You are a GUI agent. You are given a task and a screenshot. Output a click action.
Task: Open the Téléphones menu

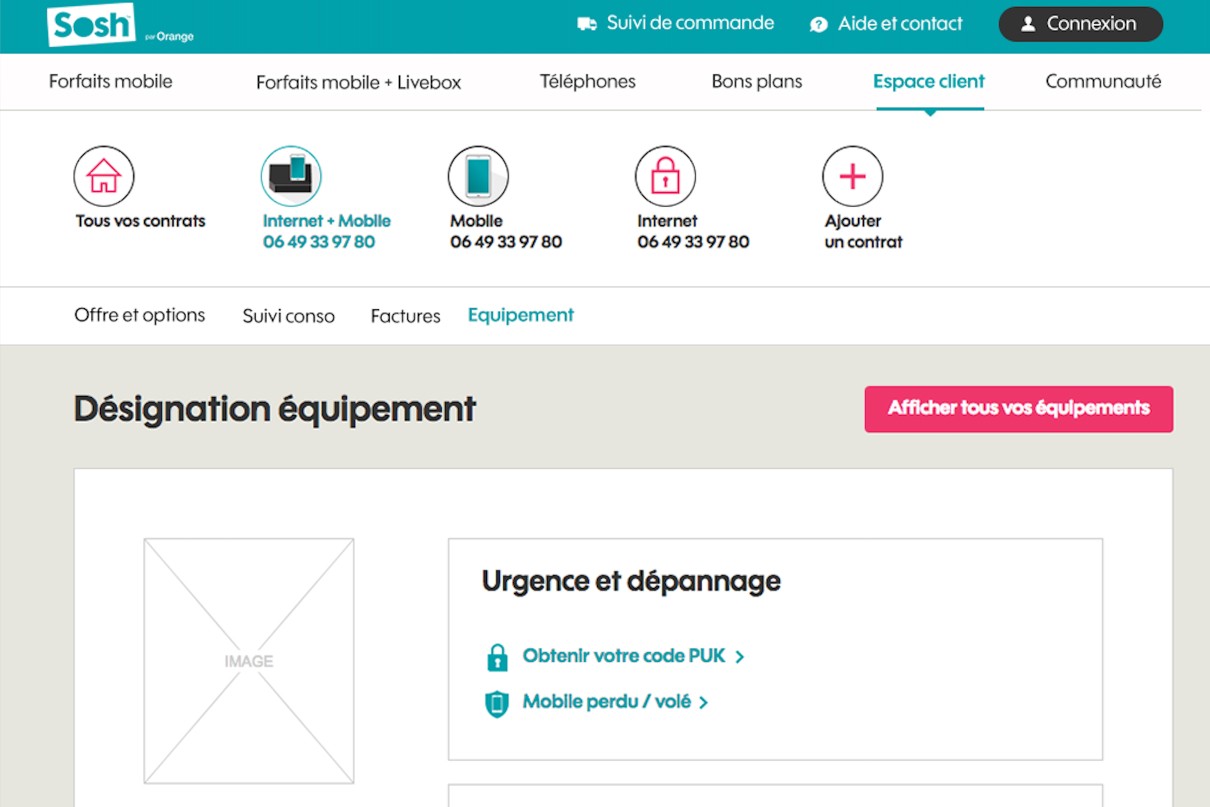point(588,81)
